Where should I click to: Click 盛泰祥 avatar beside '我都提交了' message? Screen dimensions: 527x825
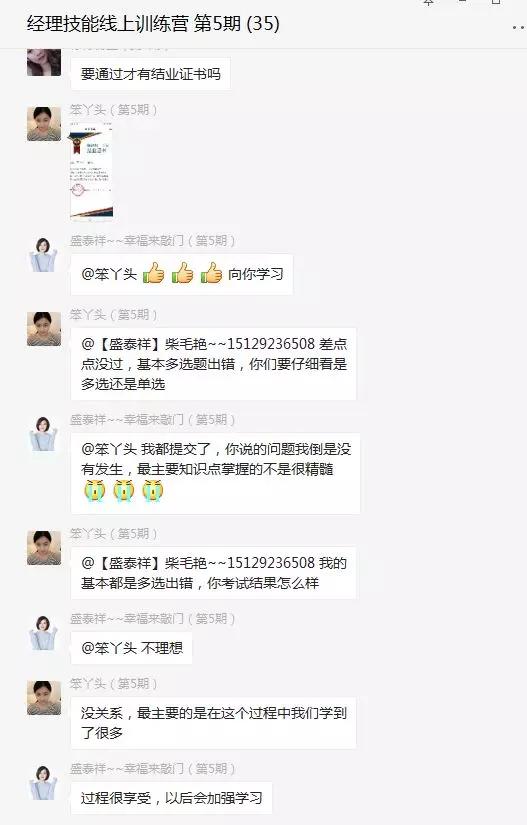tap(44, 434)
